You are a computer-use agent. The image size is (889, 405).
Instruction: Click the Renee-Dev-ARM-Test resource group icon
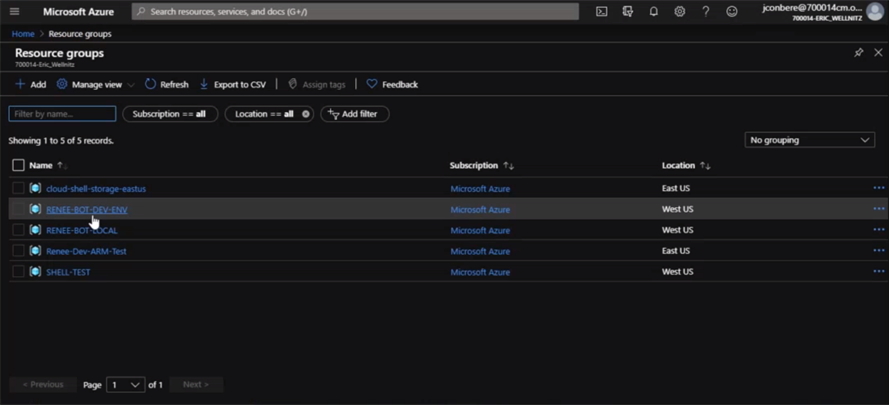(x=35, y=251)
